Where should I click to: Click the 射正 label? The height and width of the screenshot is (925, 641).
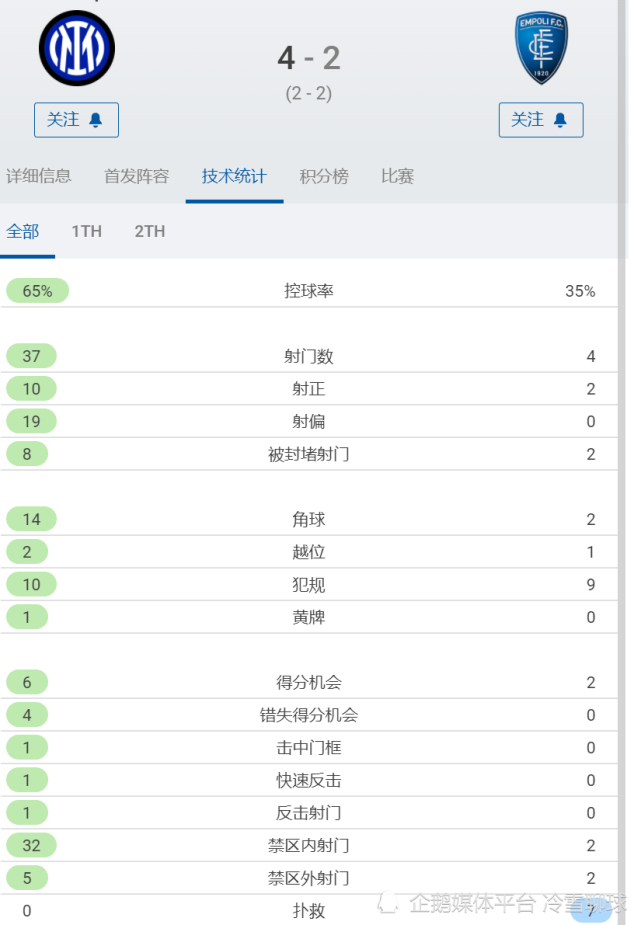[x=309, y=389]
